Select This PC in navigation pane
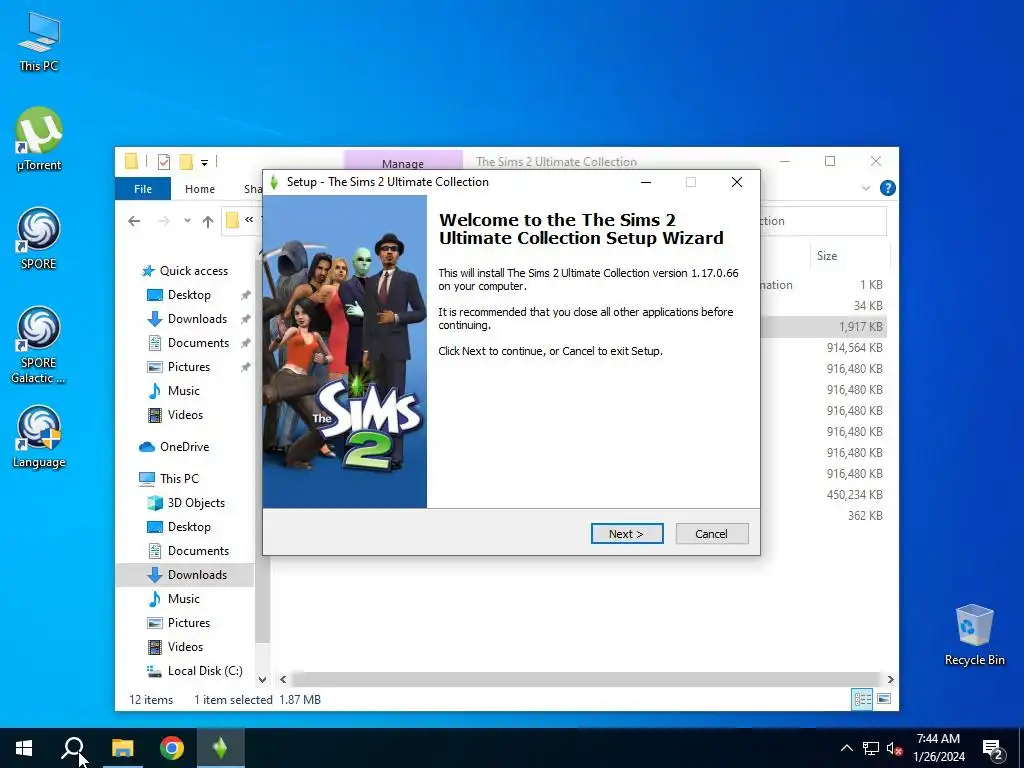 (179, 479)
